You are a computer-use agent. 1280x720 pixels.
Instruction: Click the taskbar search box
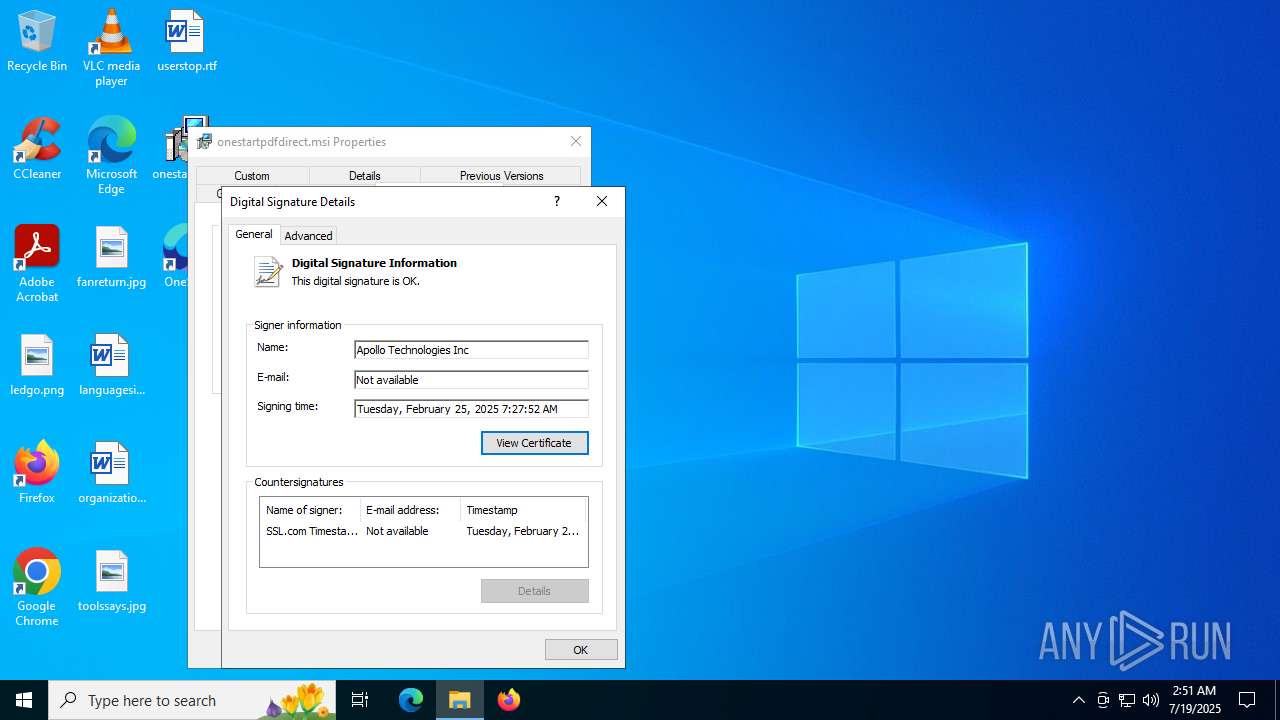pyautogui.click(x=192, y=700)
